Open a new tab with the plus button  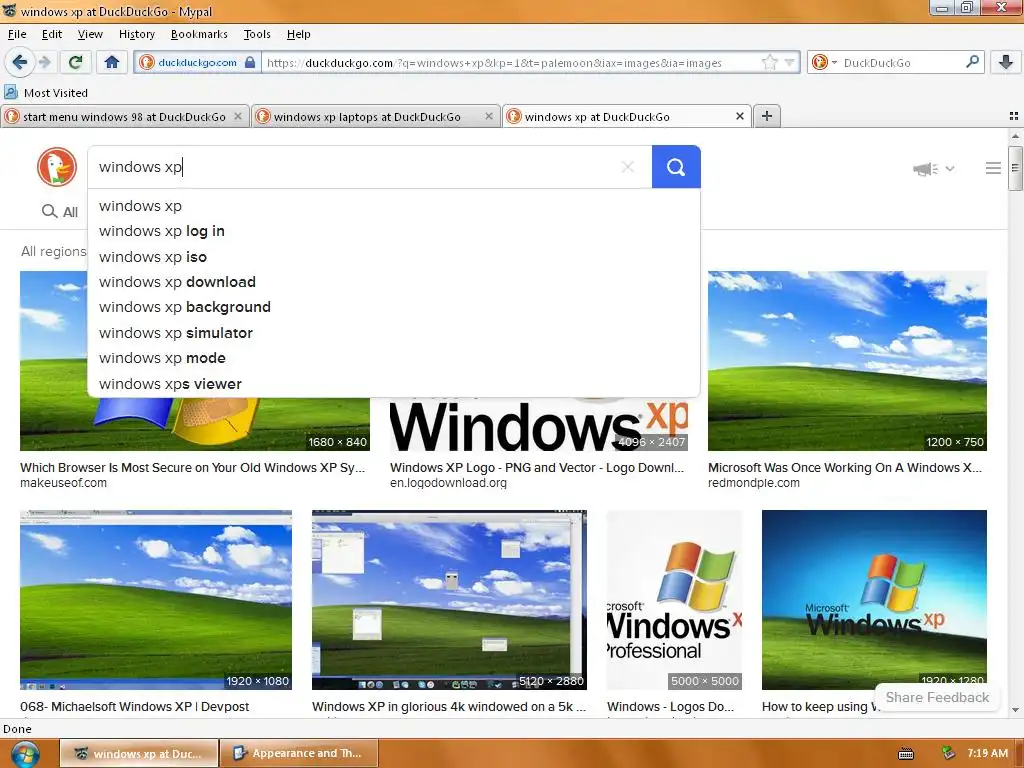[767, 116]
